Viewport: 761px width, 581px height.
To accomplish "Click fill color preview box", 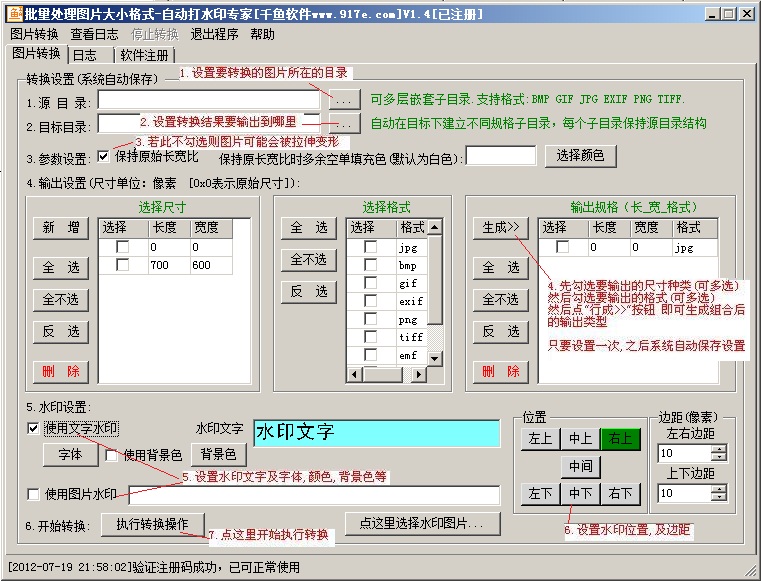I will (x=501, y=156).
